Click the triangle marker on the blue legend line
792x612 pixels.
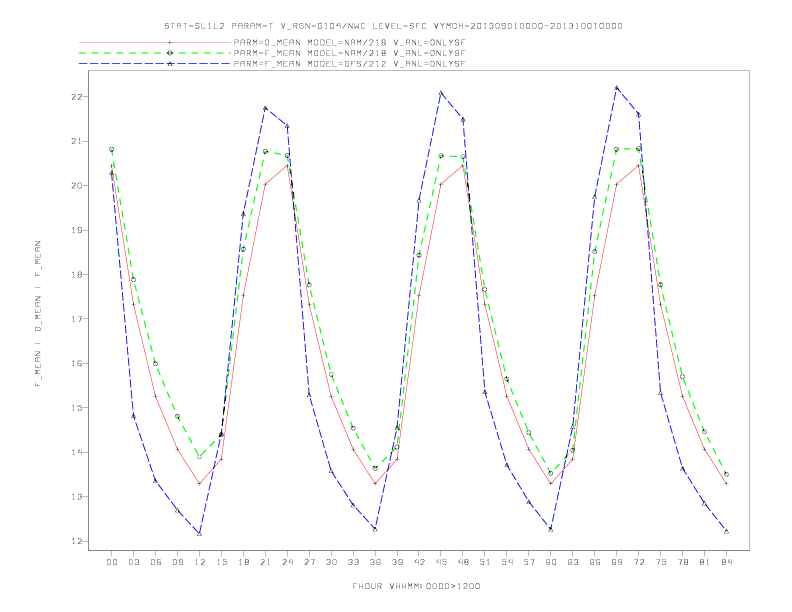[x=170, y=64]
